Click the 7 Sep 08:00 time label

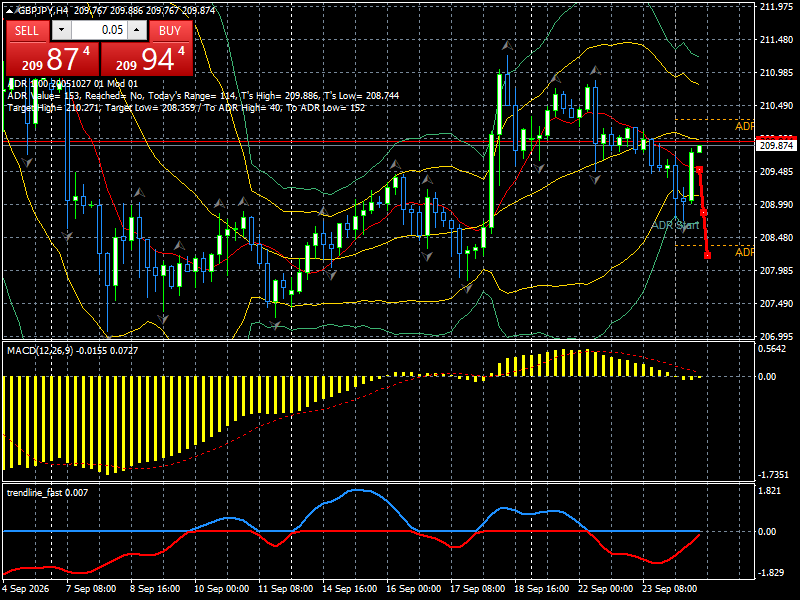[x=91, y=589]
